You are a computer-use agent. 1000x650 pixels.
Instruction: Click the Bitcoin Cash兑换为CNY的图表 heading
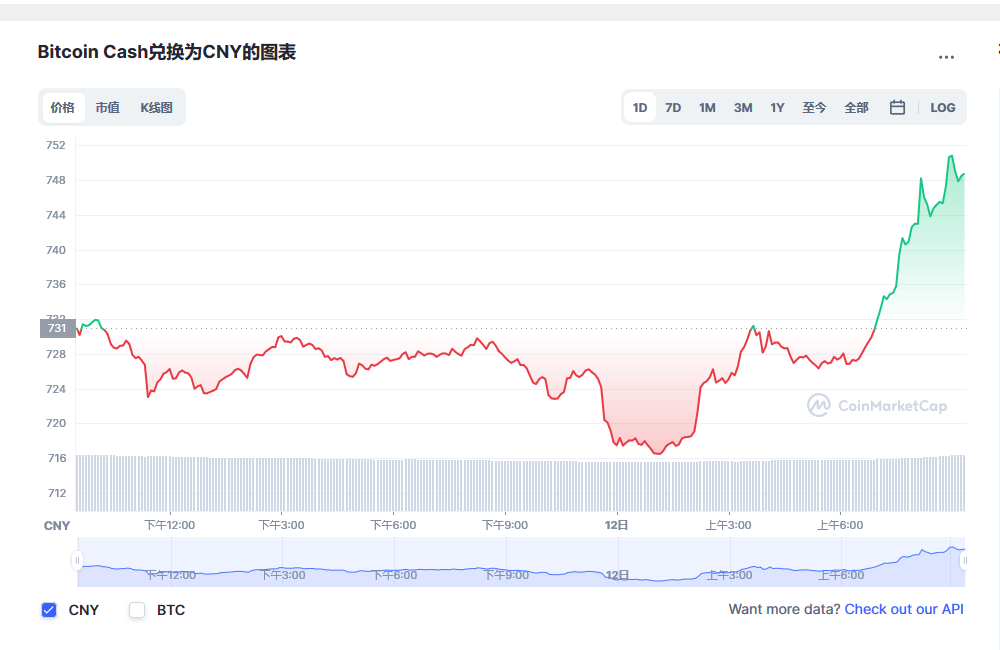[x=166, y=52]
